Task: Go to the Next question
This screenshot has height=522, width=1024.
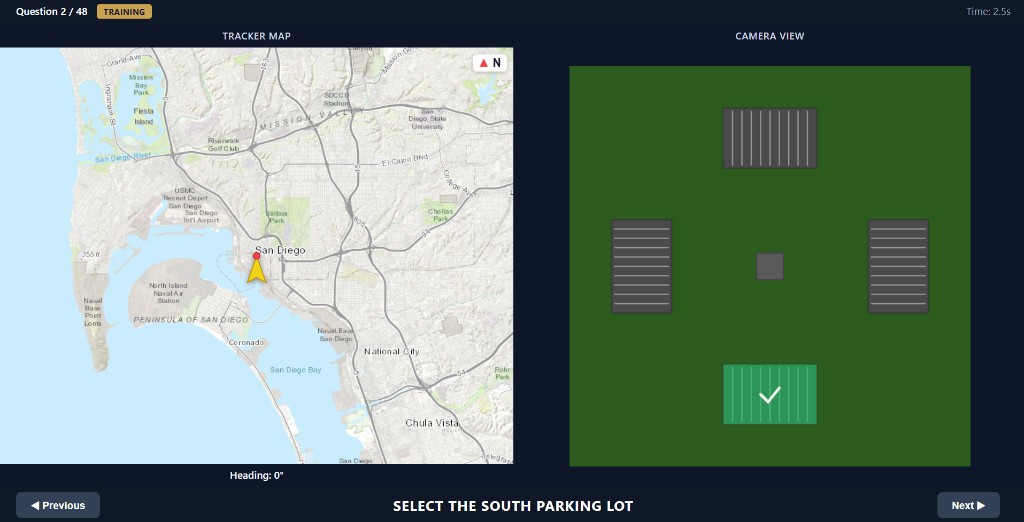Action: point(968,505)
